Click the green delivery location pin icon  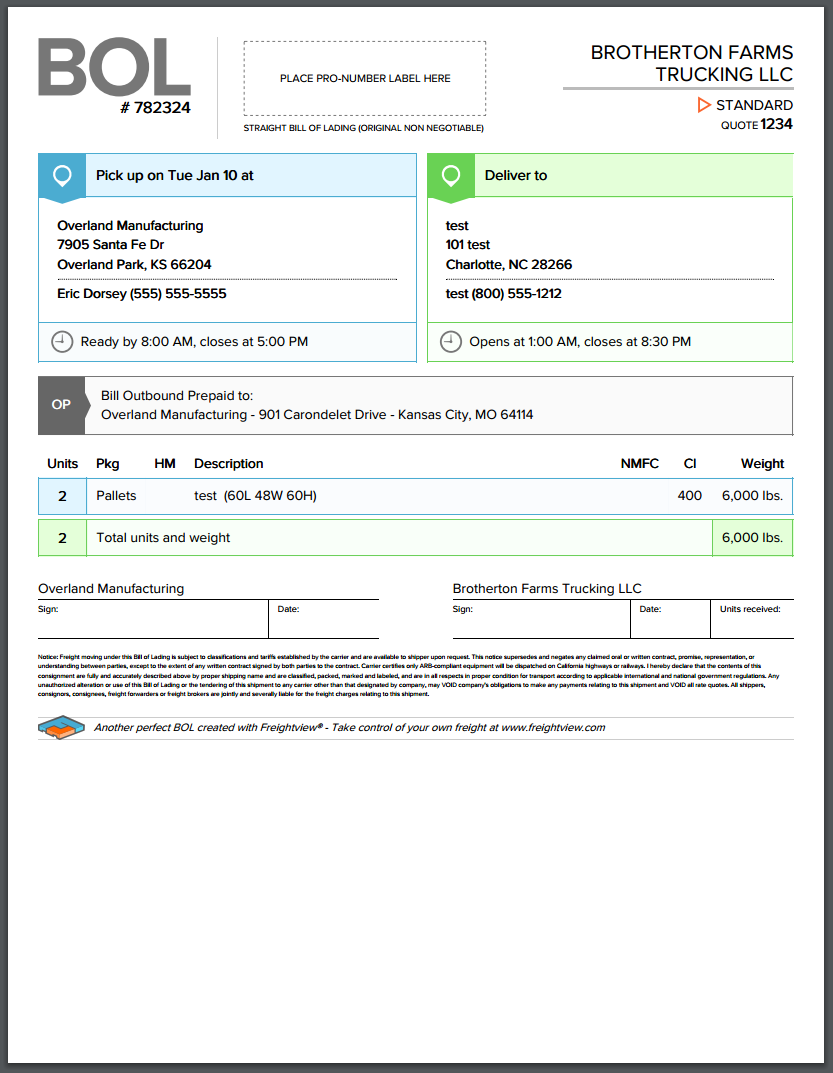point(451,176)
